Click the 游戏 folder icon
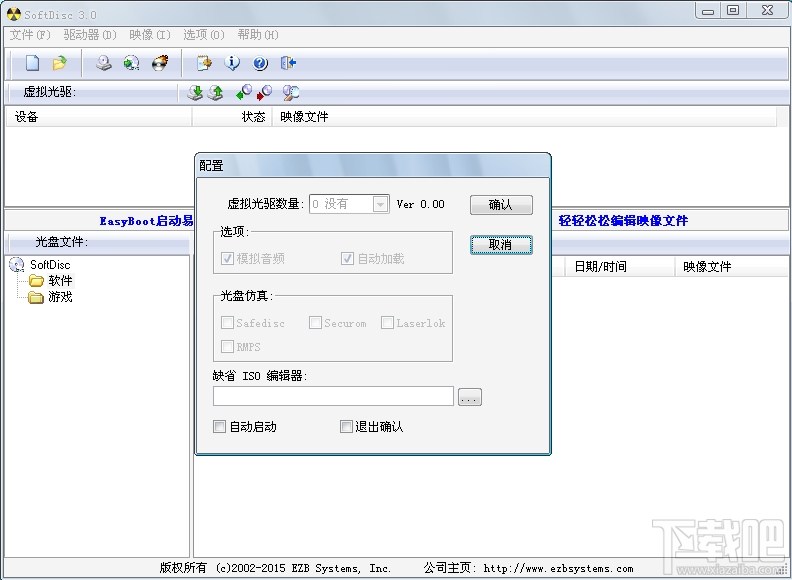 click(x=36, y=297)
